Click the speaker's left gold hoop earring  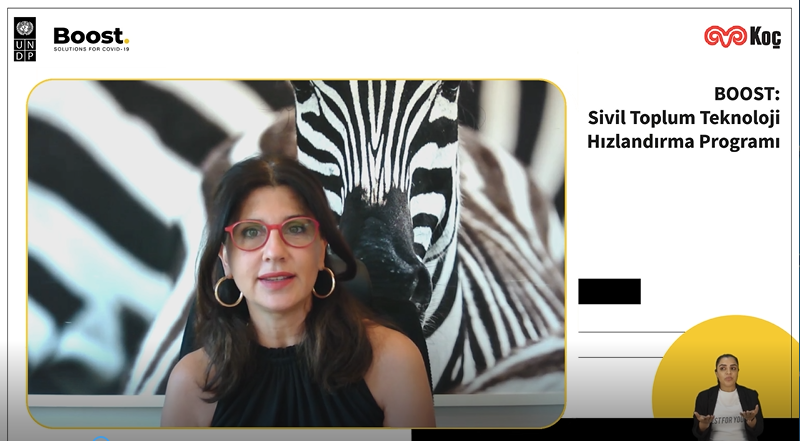(228, 291)
